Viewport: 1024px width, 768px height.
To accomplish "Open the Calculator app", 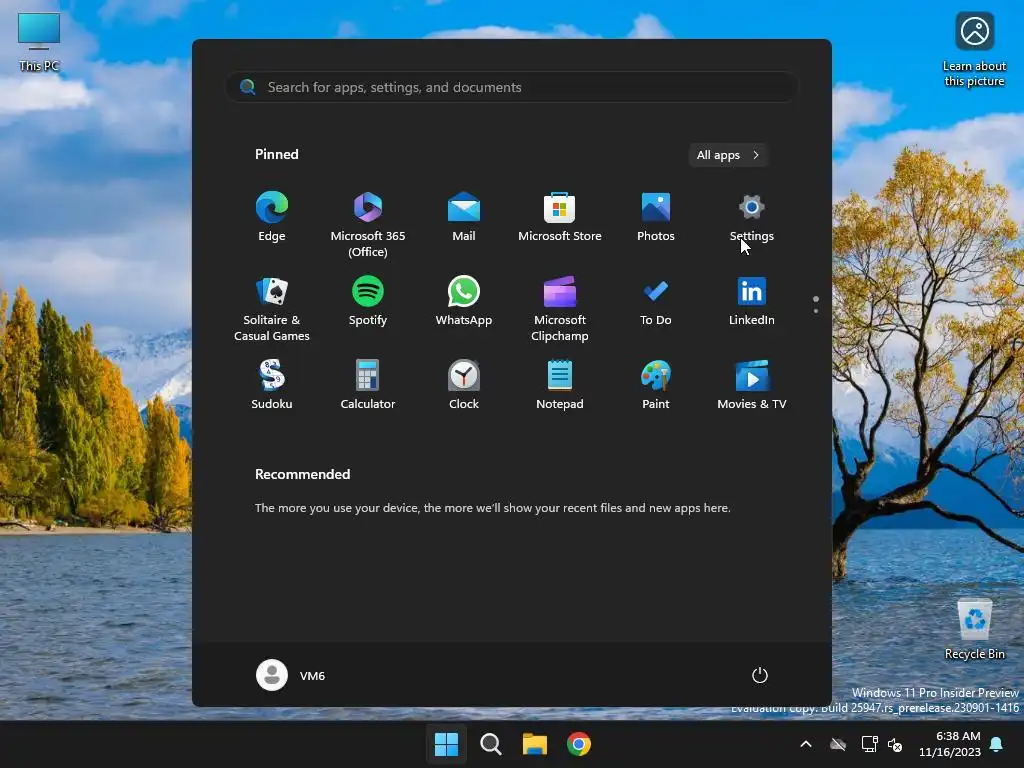I will 368,385.
